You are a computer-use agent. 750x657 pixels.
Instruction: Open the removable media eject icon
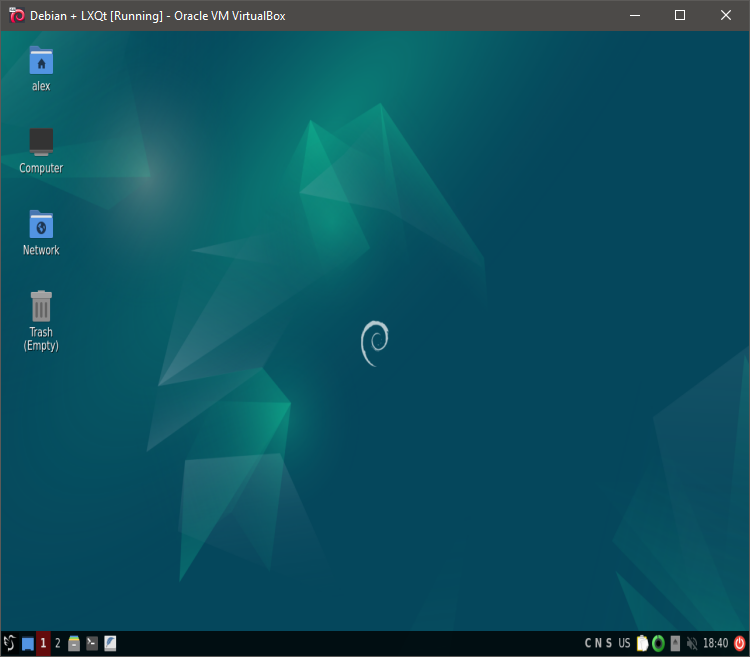point(675,643)
